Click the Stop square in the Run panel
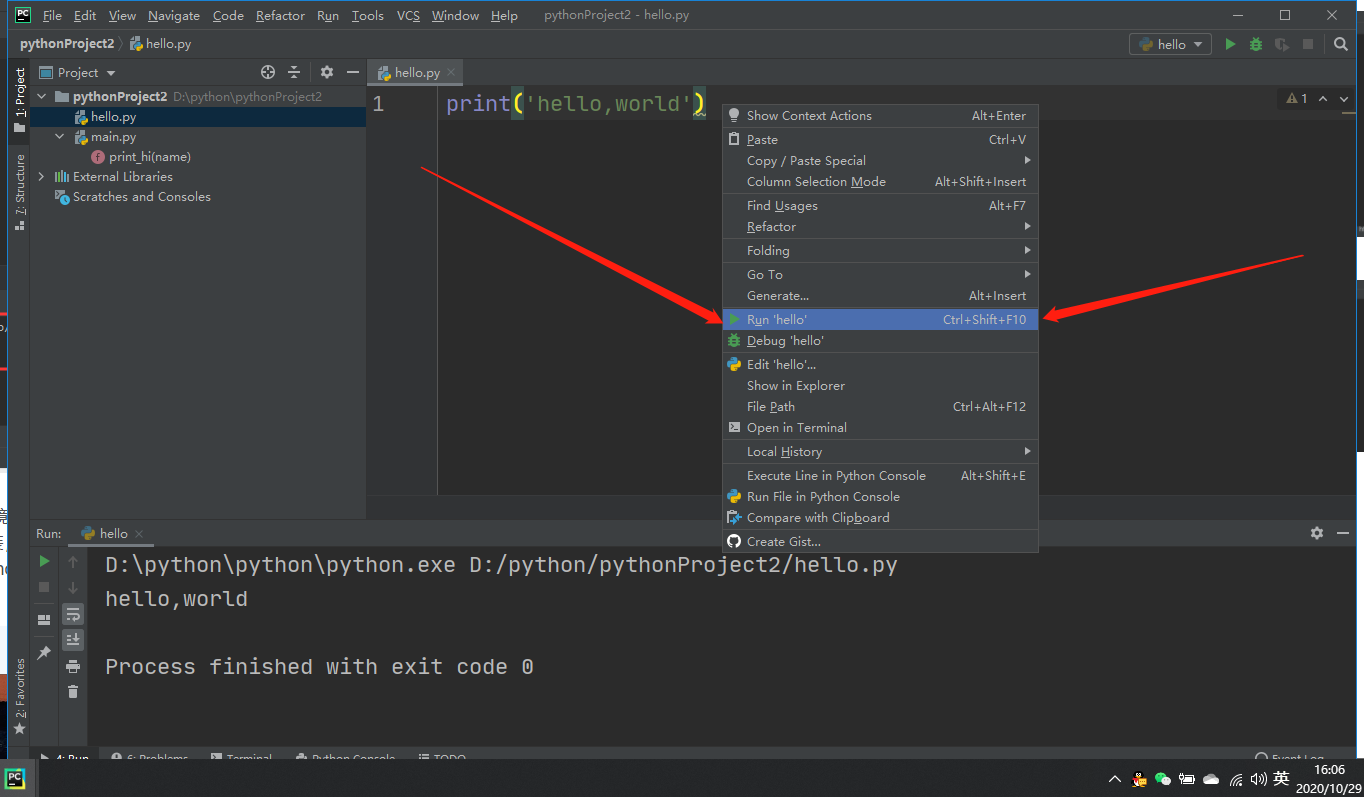This screenshot has width=1364, height=797. click(44, 587)
